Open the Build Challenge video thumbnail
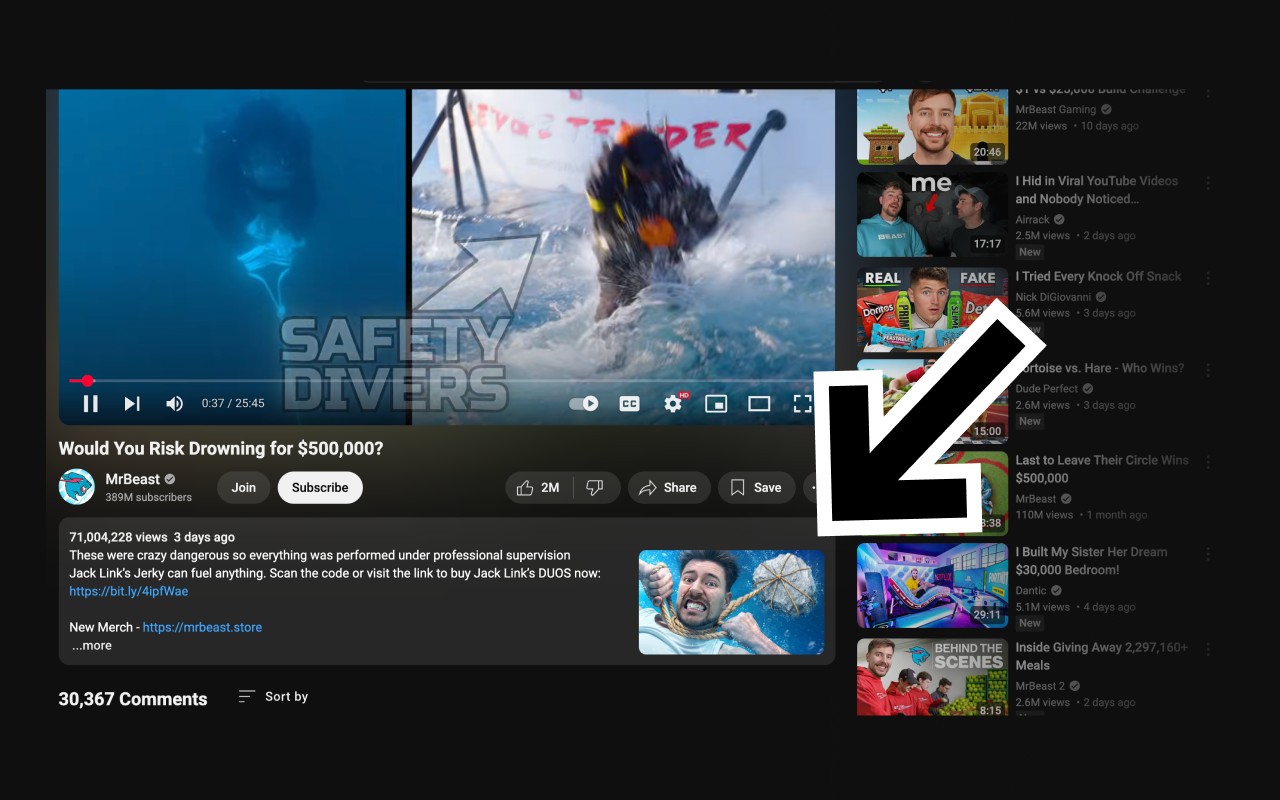This screenshot has height=800, width=1280. [x=932, y=127]
